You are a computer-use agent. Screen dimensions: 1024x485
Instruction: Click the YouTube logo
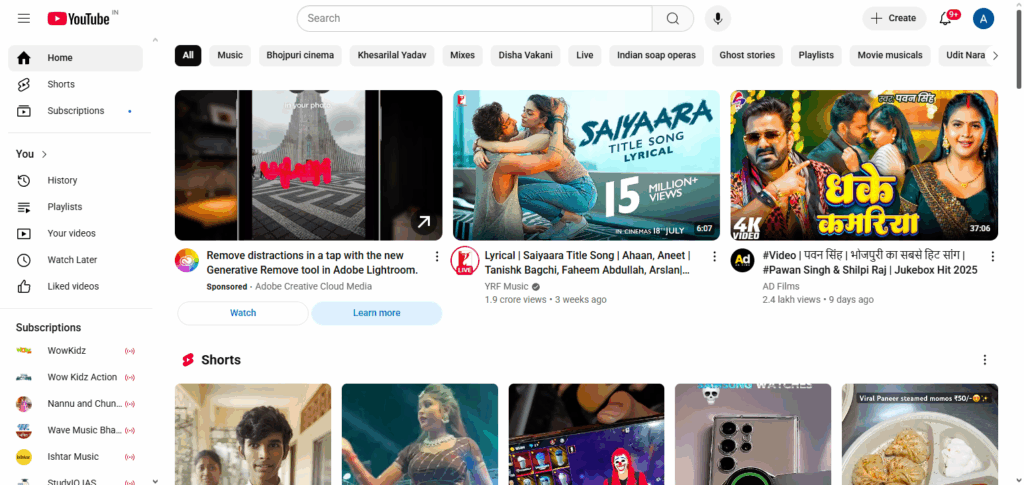pyautogui.click(x=78, y=18)
